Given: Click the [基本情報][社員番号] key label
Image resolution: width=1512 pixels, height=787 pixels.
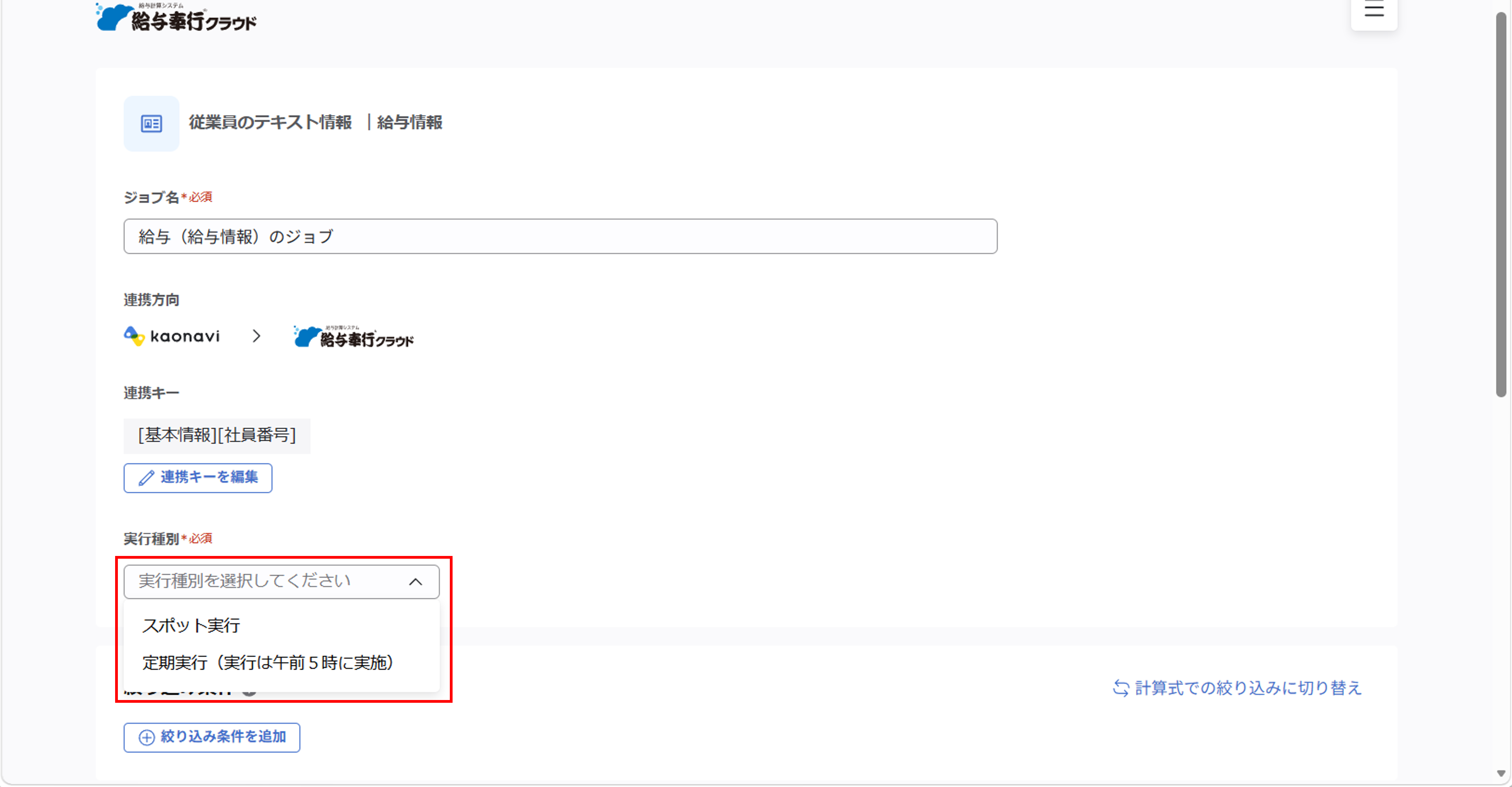Looking at the screenshot, I should (x=216, y=435).
